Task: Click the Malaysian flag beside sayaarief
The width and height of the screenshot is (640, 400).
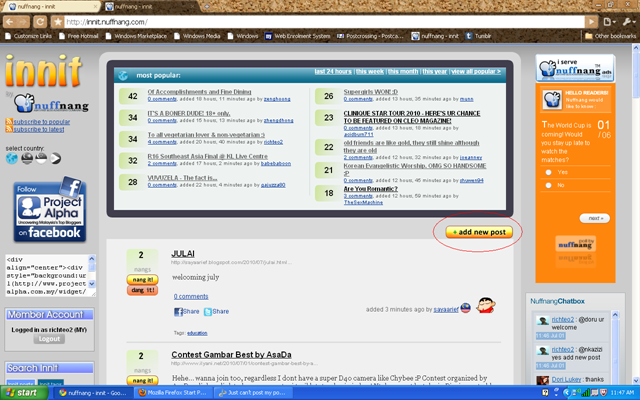Action: pyautogui.click(x=466, y=308)
